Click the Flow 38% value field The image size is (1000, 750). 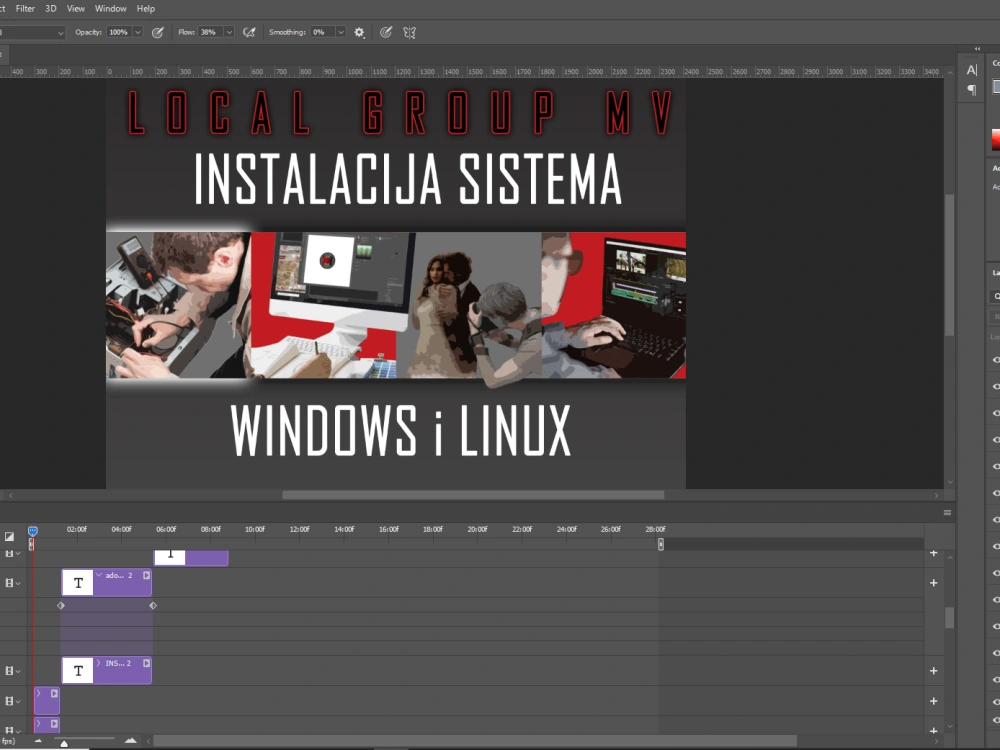pos(209,32)
